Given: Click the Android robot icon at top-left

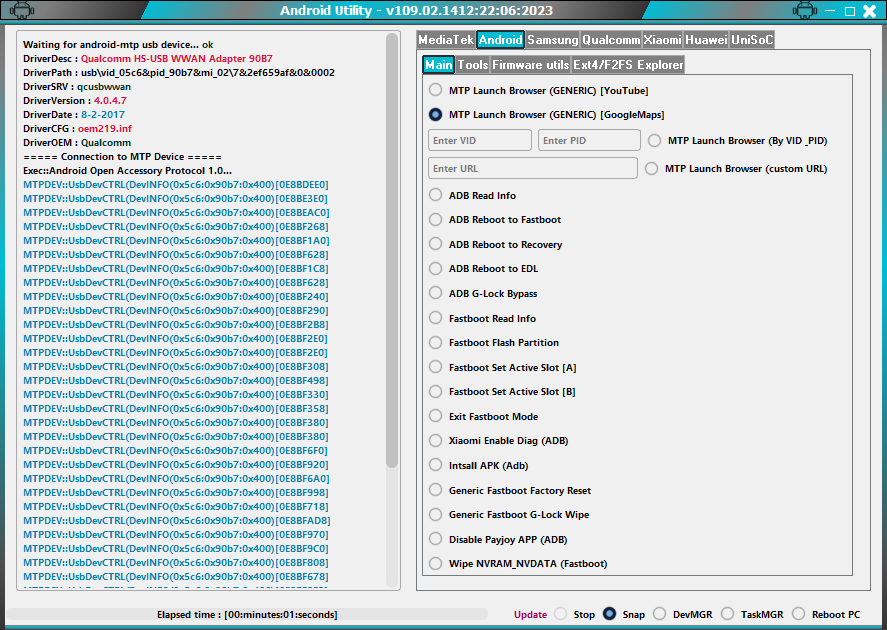Looking at the screenshot, I should pyautogui.click(x=22, y=11).
